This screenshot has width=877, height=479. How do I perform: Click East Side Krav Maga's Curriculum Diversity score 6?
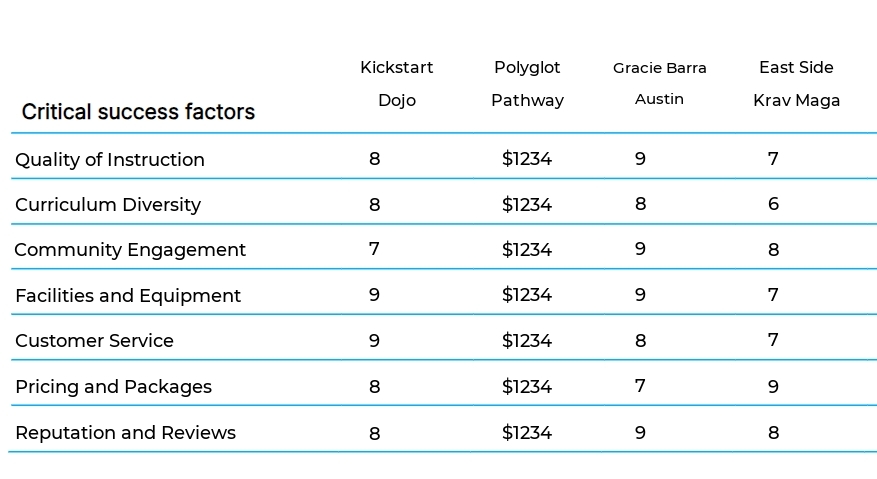click(774, 204)
